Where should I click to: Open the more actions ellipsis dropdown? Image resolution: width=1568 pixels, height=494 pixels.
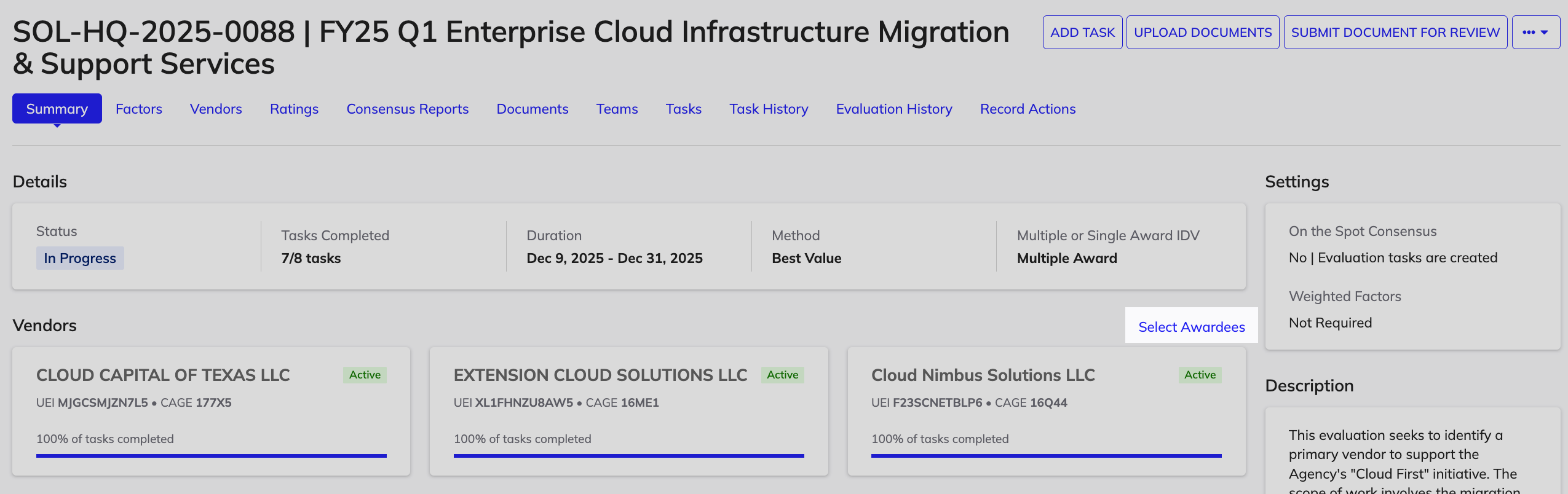(x=1535, y=33)
